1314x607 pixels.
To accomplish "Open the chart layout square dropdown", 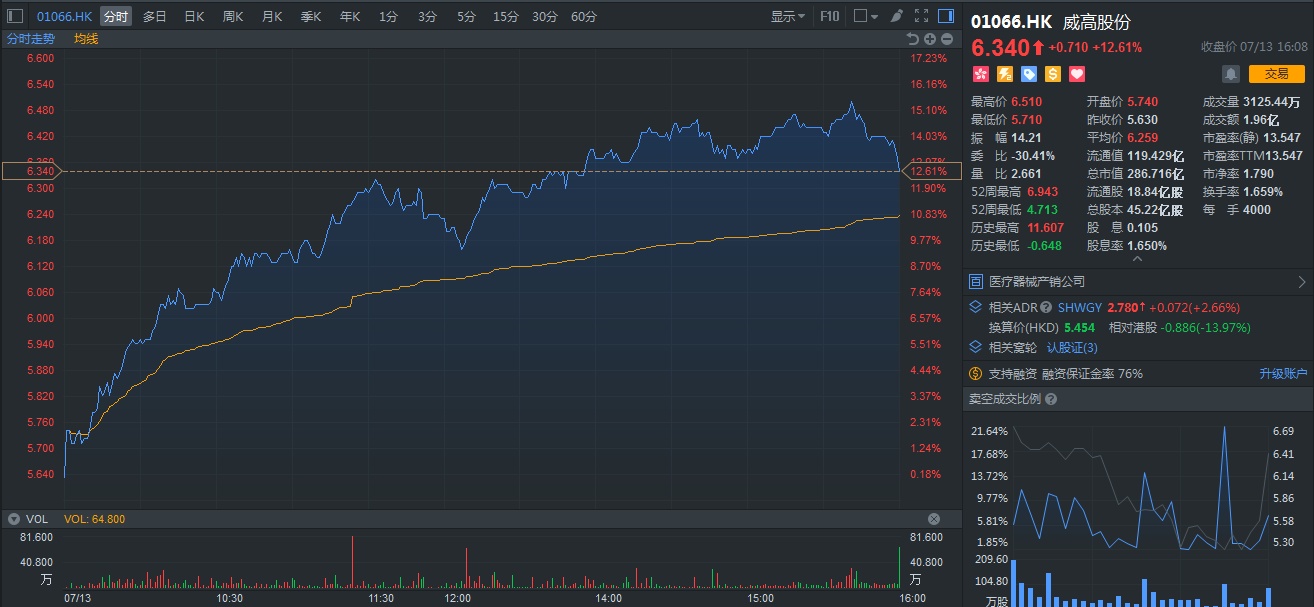I will [x=865, y=16].
